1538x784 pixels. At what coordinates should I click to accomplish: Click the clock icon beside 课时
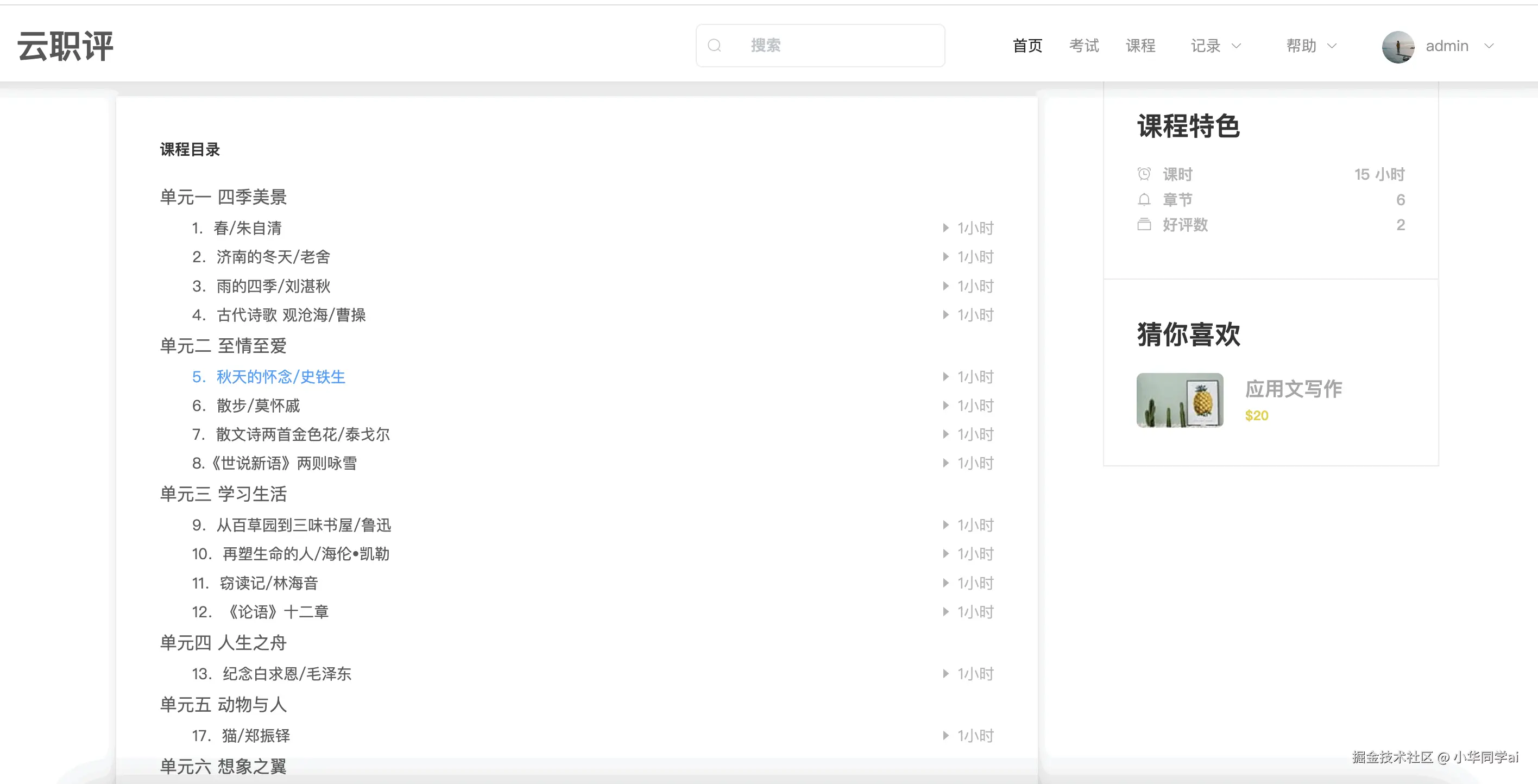coord(1144,174)
